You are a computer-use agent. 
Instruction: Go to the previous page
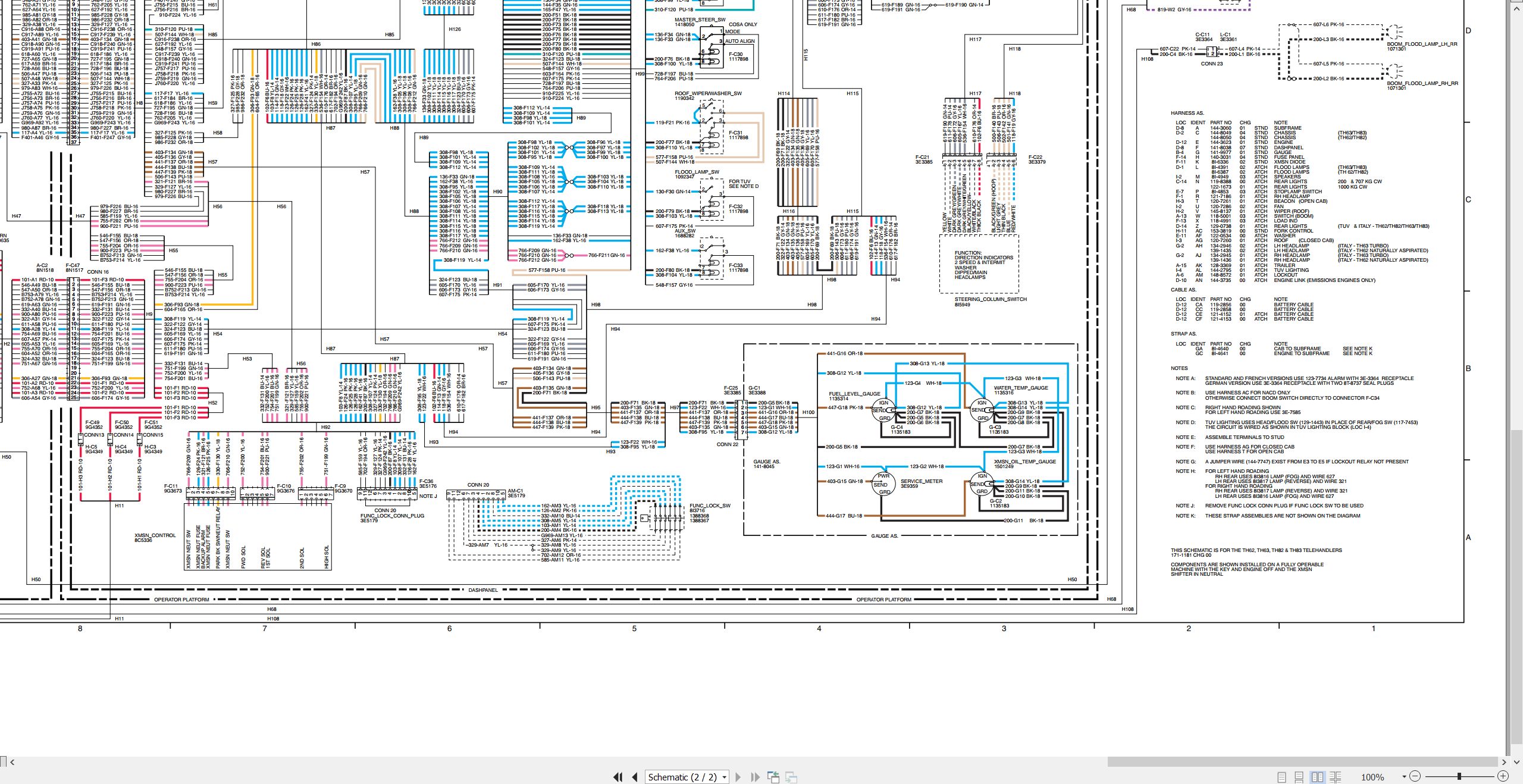coord(635,777)
